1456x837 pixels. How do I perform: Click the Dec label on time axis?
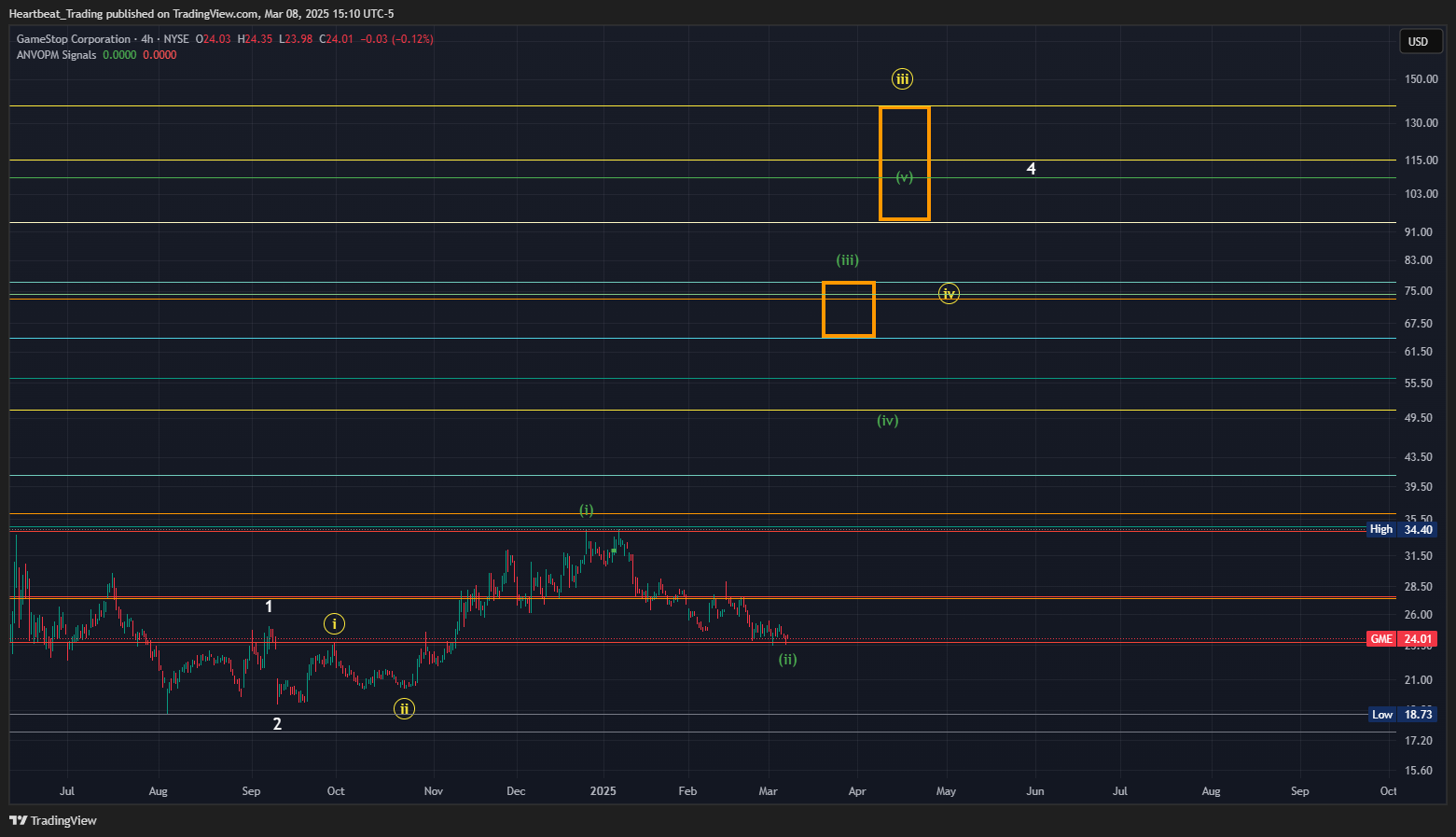tap(516, 791)
